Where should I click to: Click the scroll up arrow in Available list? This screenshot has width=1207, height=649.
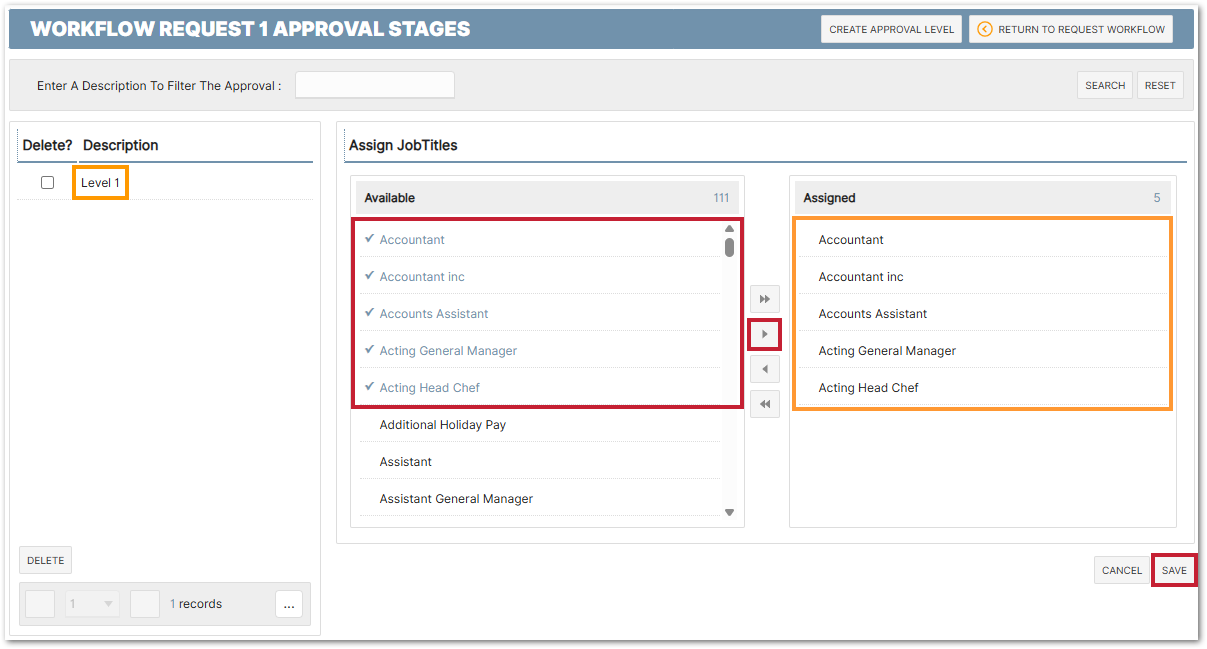coord(729,229)
